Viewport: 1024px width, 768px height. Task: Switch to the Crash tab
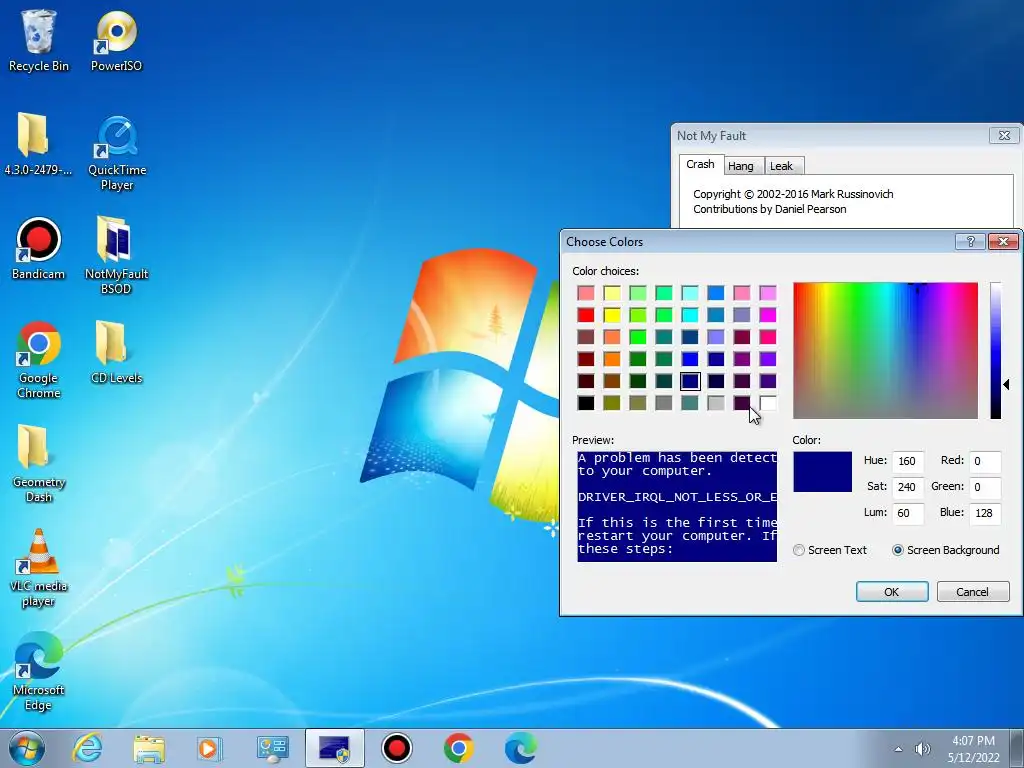(700, 165)
